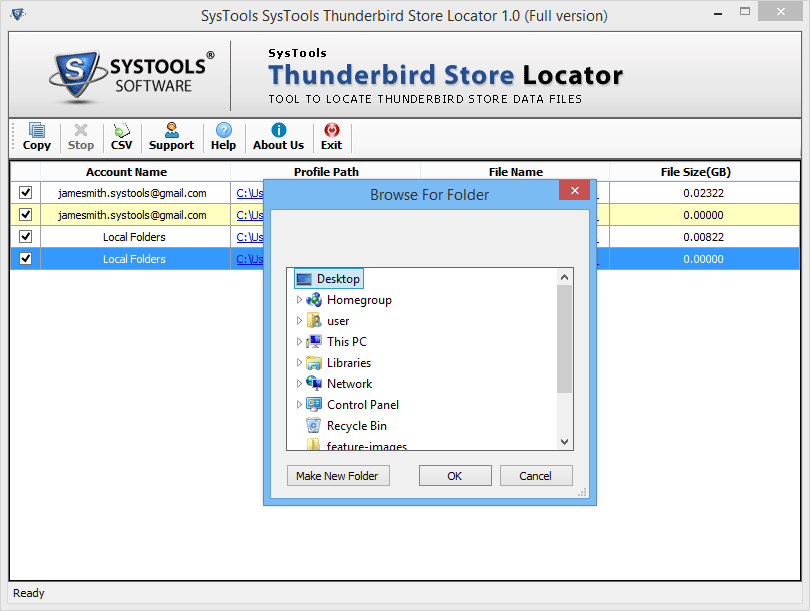810x611 pixels.
Task: Click the folder tree scroll down arrow
Action: [x=564, y=442]
